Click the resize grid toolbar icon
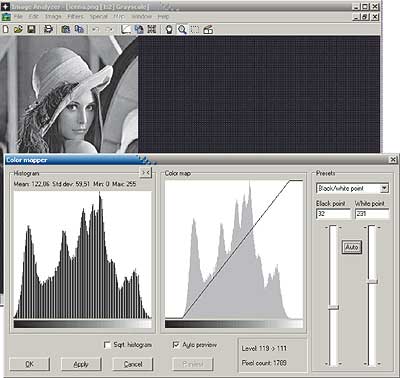The height and width of the screenshot is (378, 400). coord(152,29)
